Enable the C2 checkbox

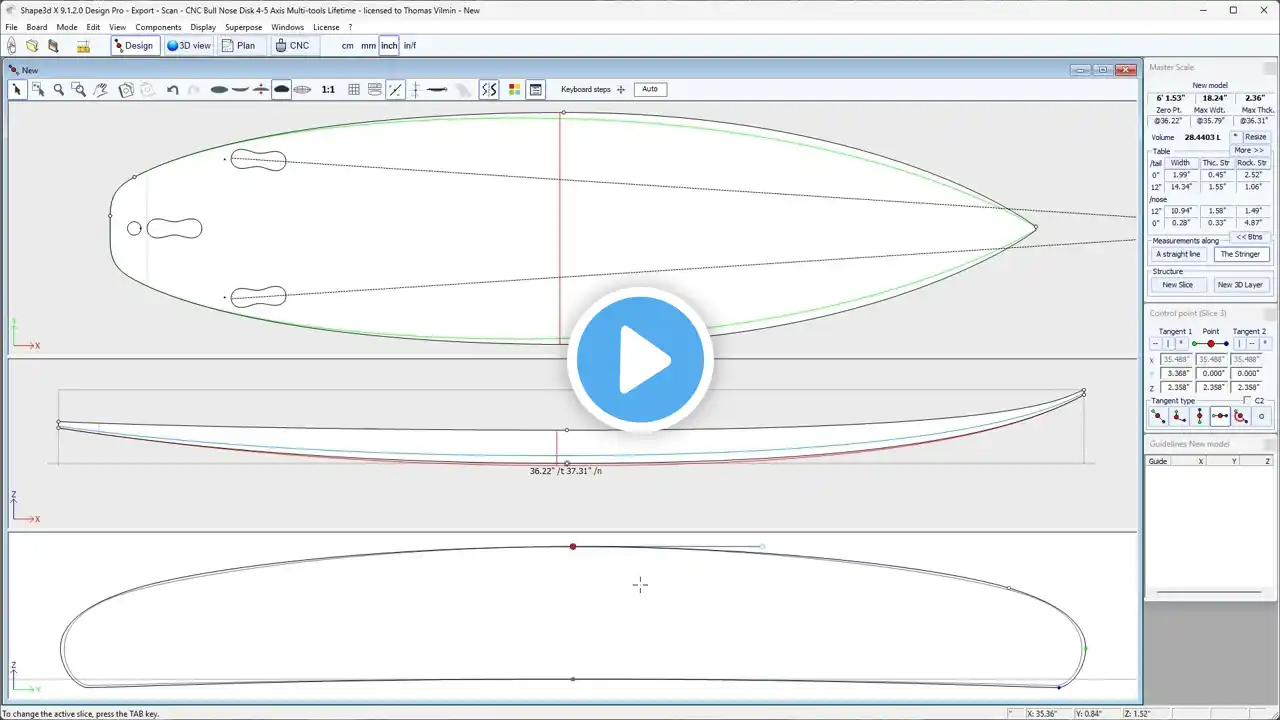(1246, 400)
